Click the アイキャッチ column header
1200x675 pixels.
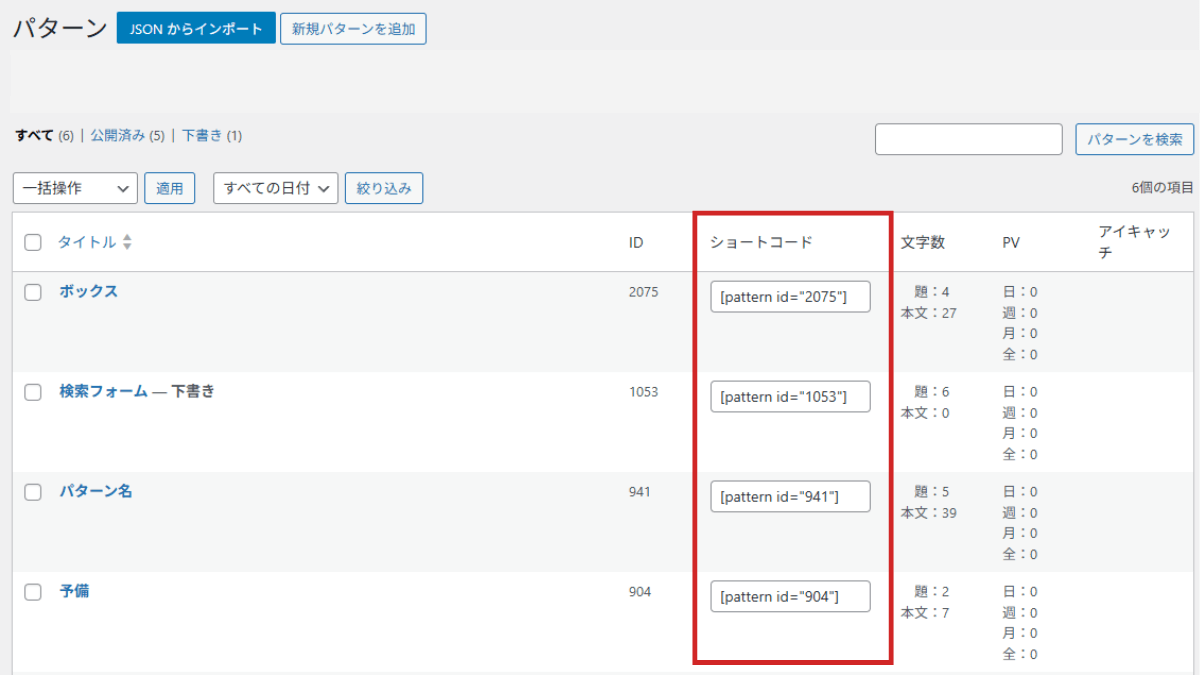tap(1135, 242)
